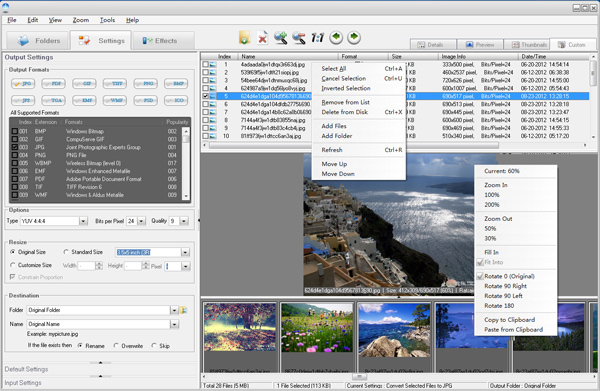Screen dimensions: 600x391
Task: Click the add files toolbar icon
Action: pyautogui.click(x=244, y=37)
